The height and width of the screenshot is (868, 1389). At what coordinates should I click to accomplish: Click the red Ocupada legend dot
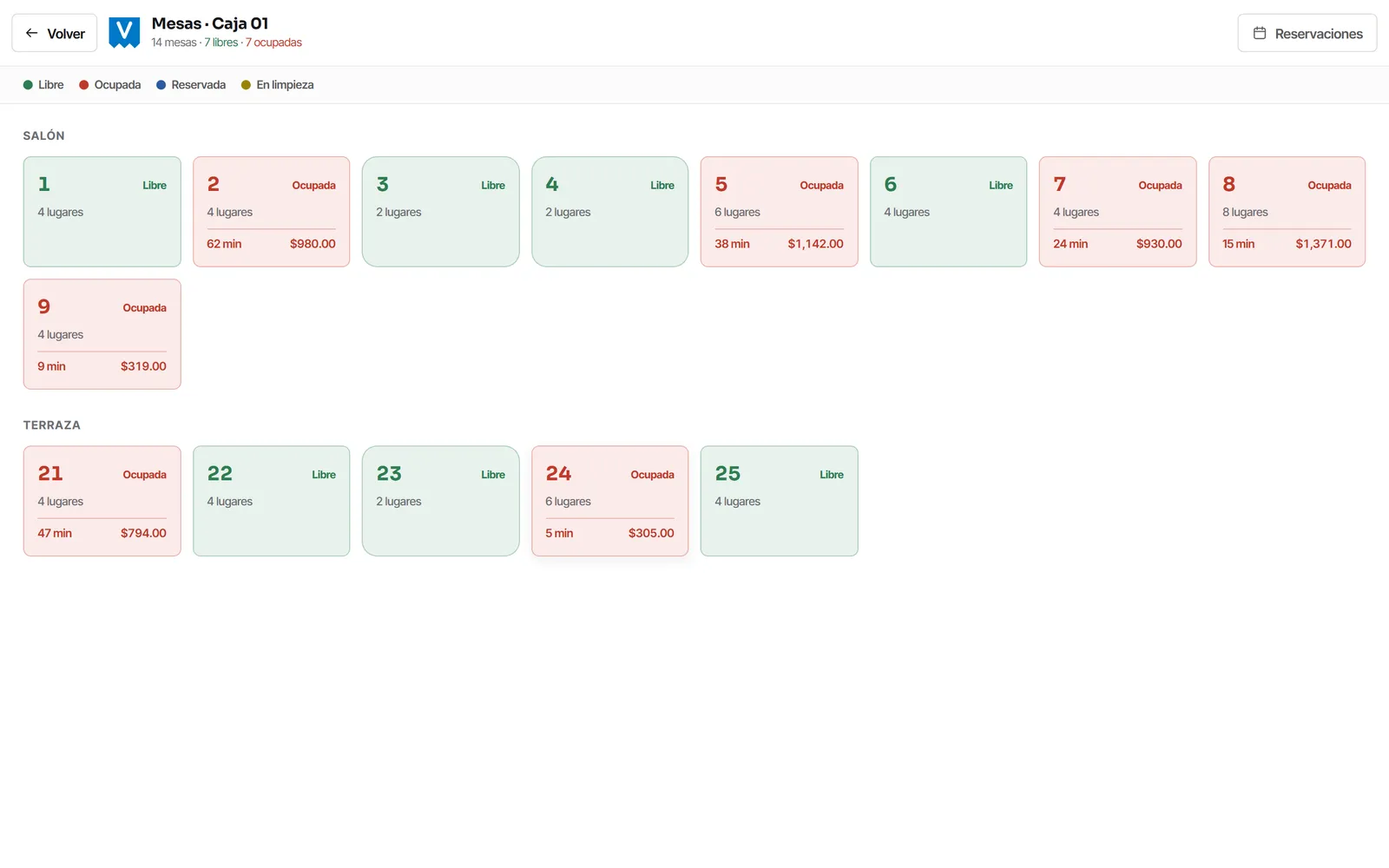(x=84, y=85)
